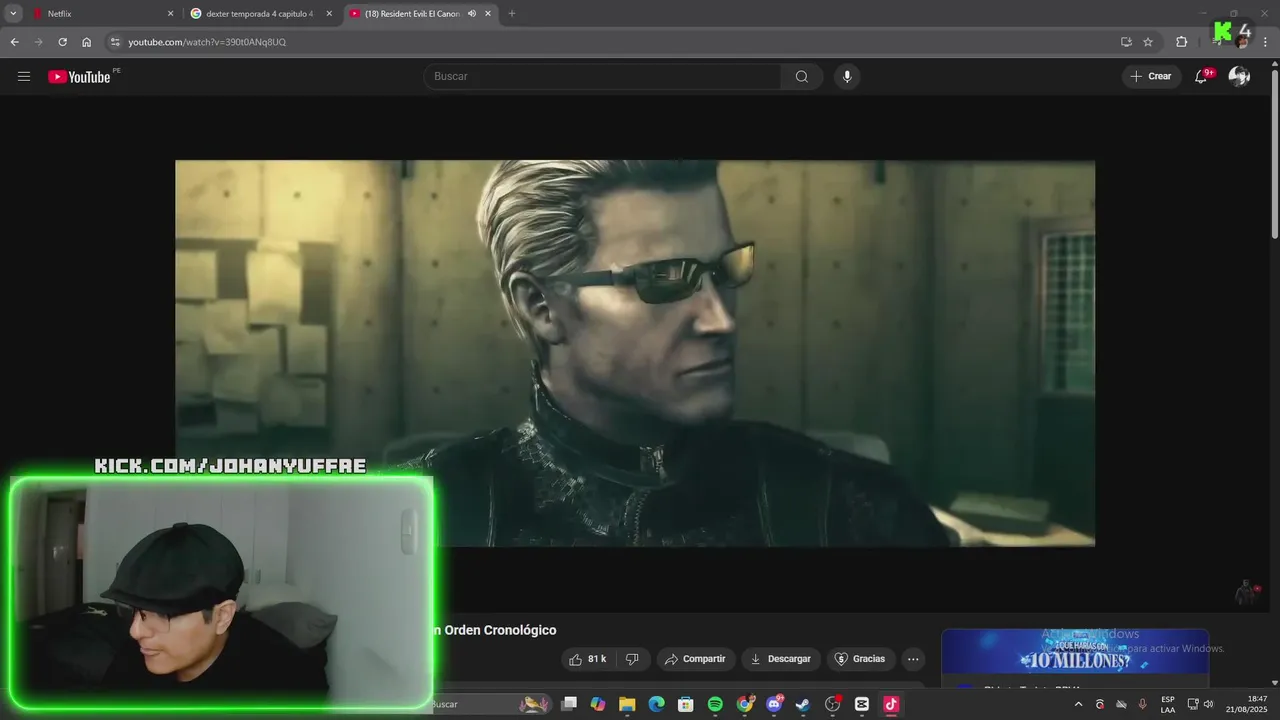Close the Netflix tab

(170, 14)
